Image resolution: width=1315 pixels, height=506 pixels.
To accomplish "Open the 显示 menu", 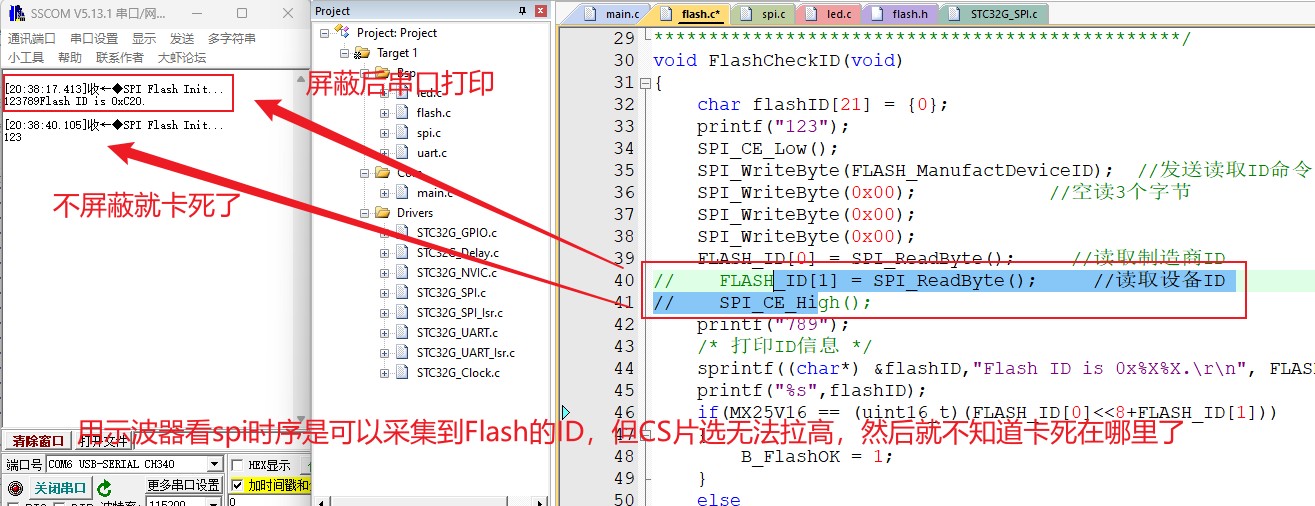I will [144, 39].
